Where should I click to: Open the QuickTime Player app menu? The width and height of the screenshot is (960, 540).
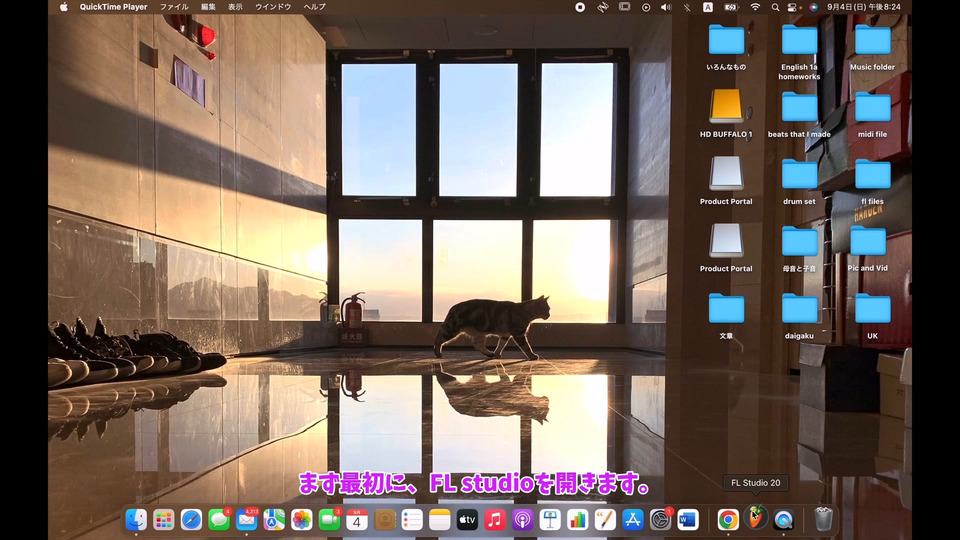click(113, 7)
